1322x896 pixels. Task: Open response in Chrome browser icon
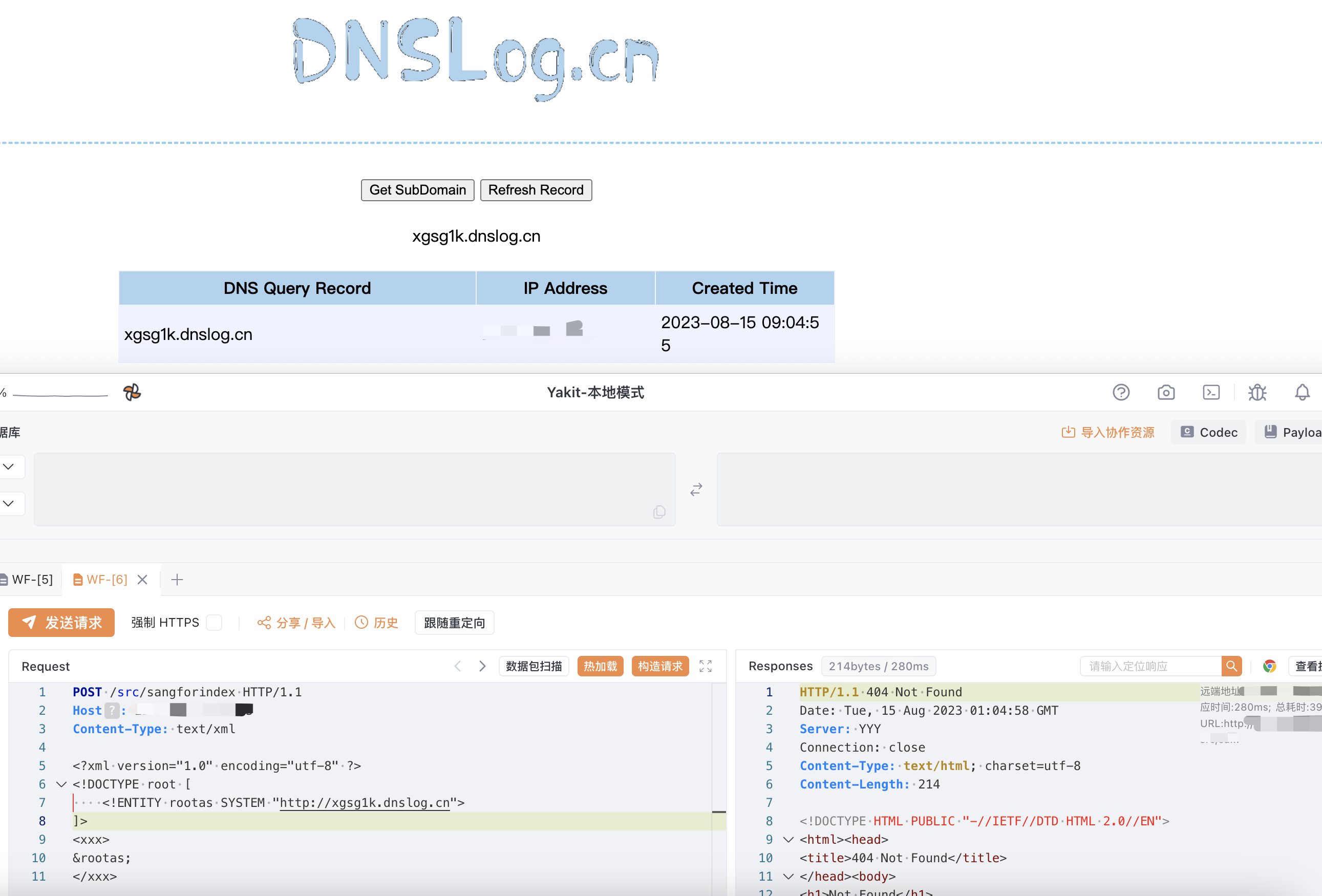click(x=1270, y=666)
